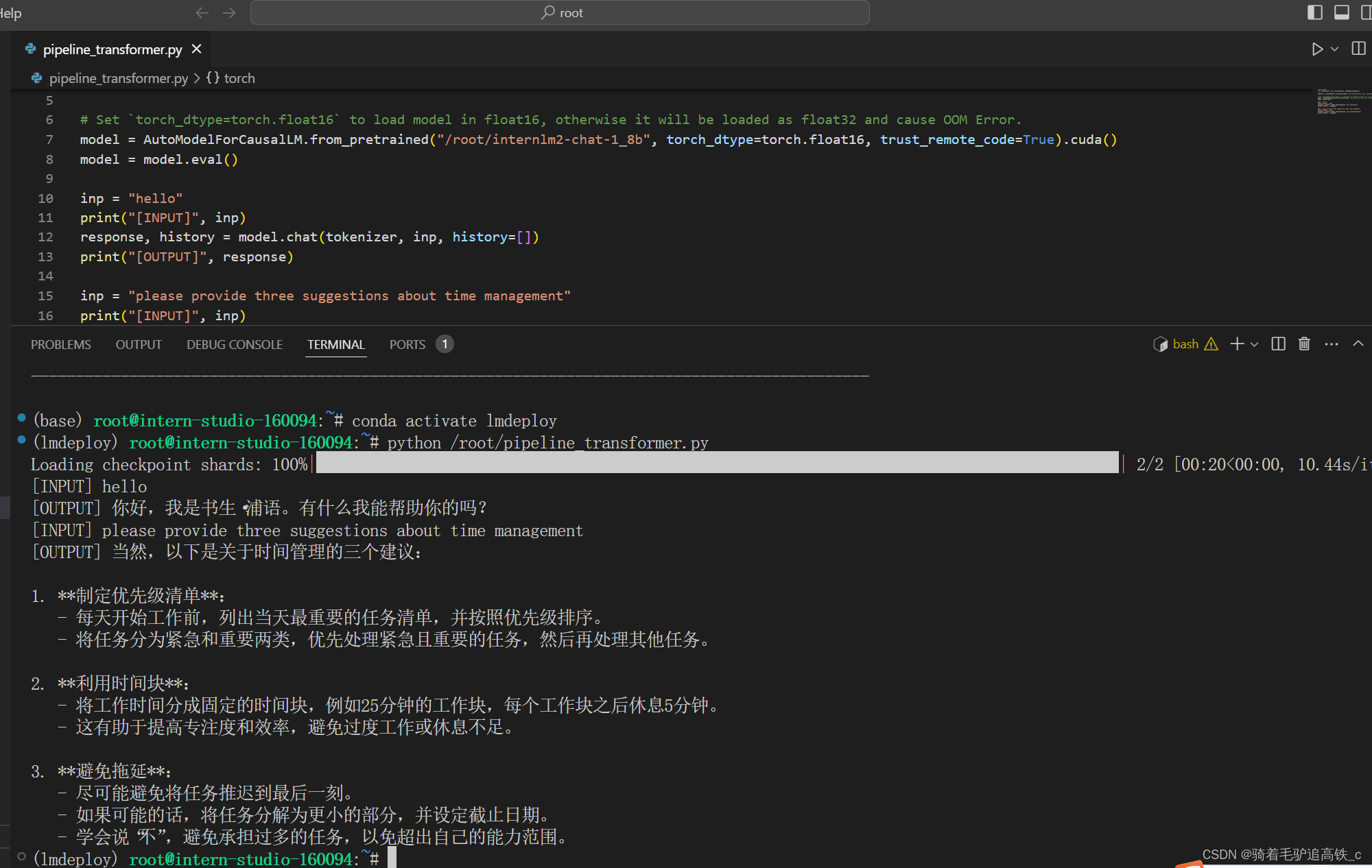
Task: Open the PORTS tab
Action: tap(406, 344)
